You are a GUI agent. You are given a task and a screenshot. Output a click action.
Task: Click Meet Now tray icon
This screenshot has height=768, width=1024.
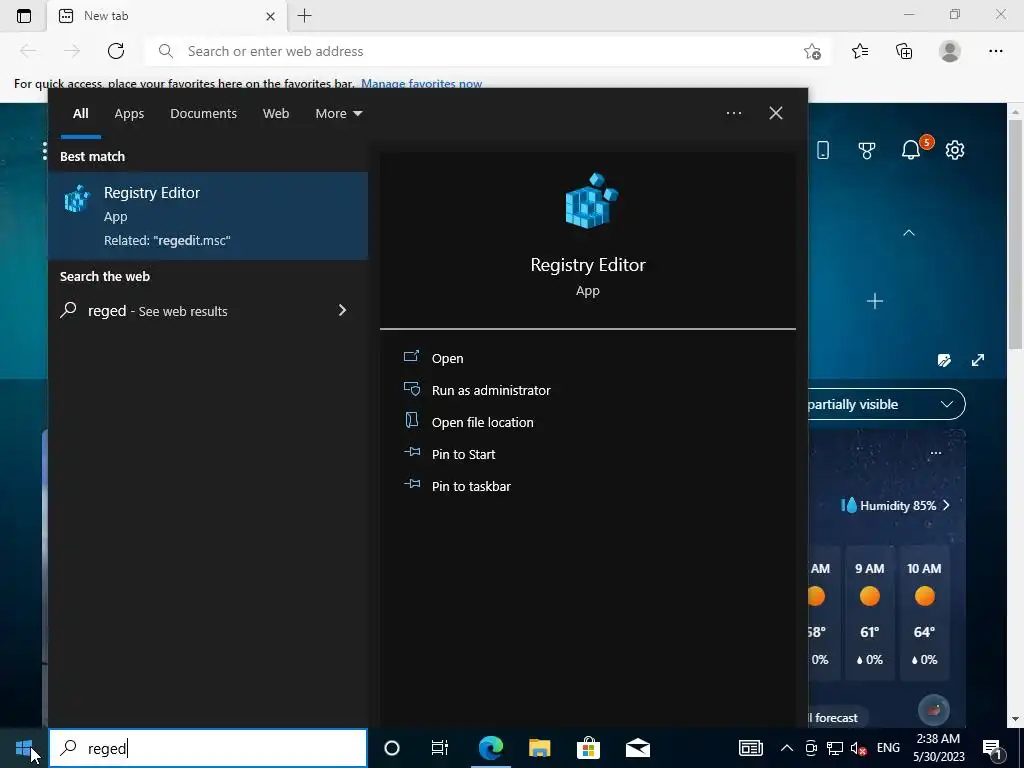coord(811,748)
